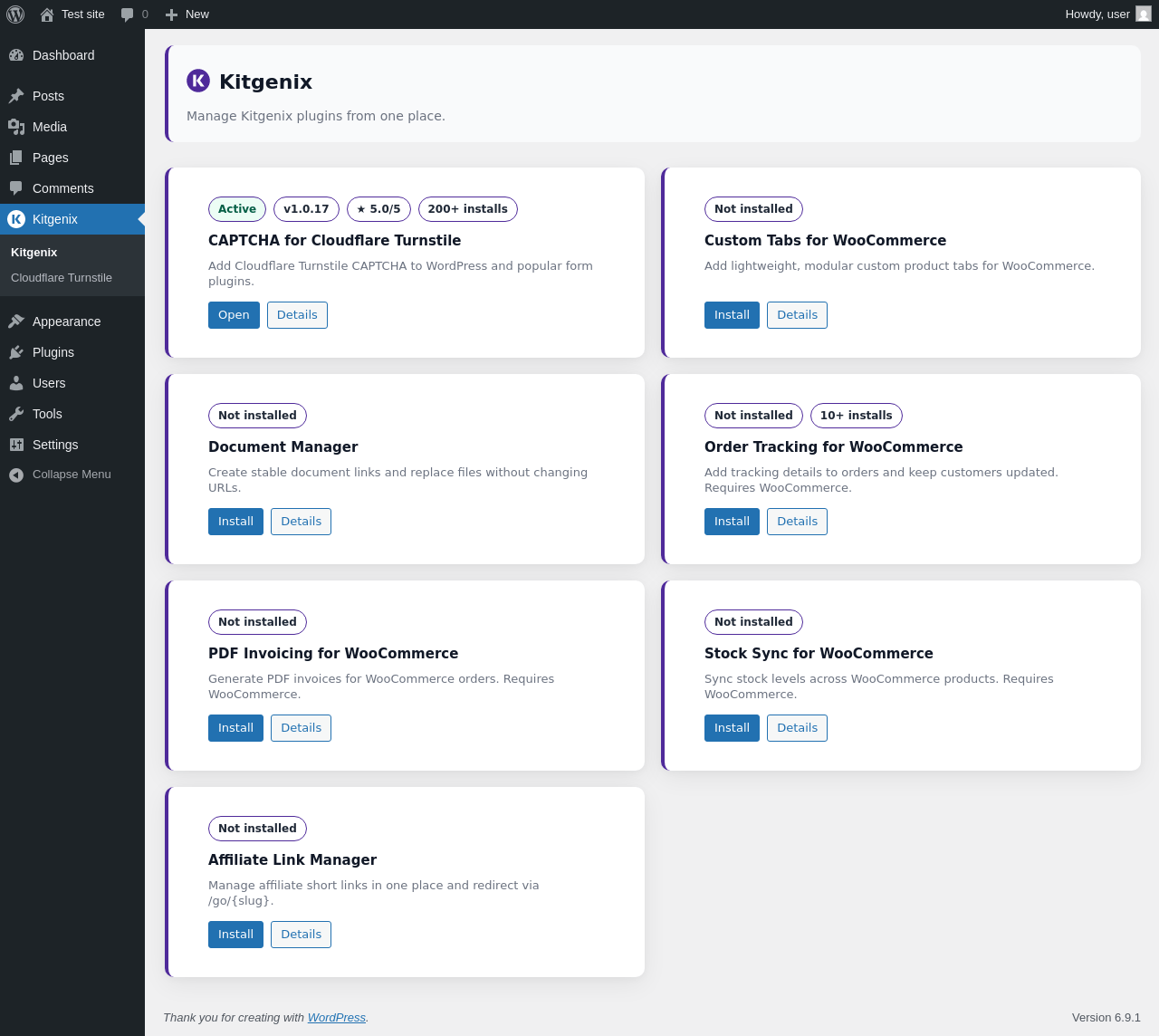Open CAPTCHA for Cloudflare Turnstile plugin
1159x1036 pixels.
pyautogui.click(x=234, y=315)
